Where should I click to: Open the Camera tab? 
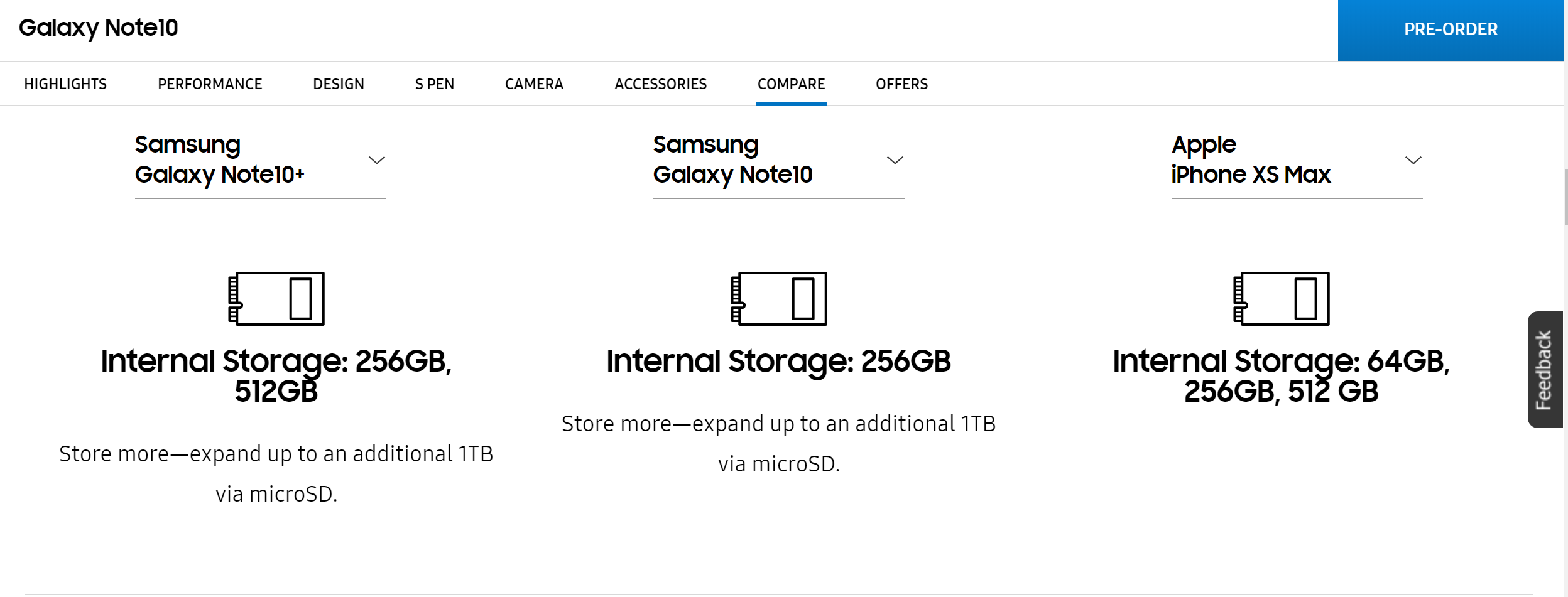(x=534, y=84)
